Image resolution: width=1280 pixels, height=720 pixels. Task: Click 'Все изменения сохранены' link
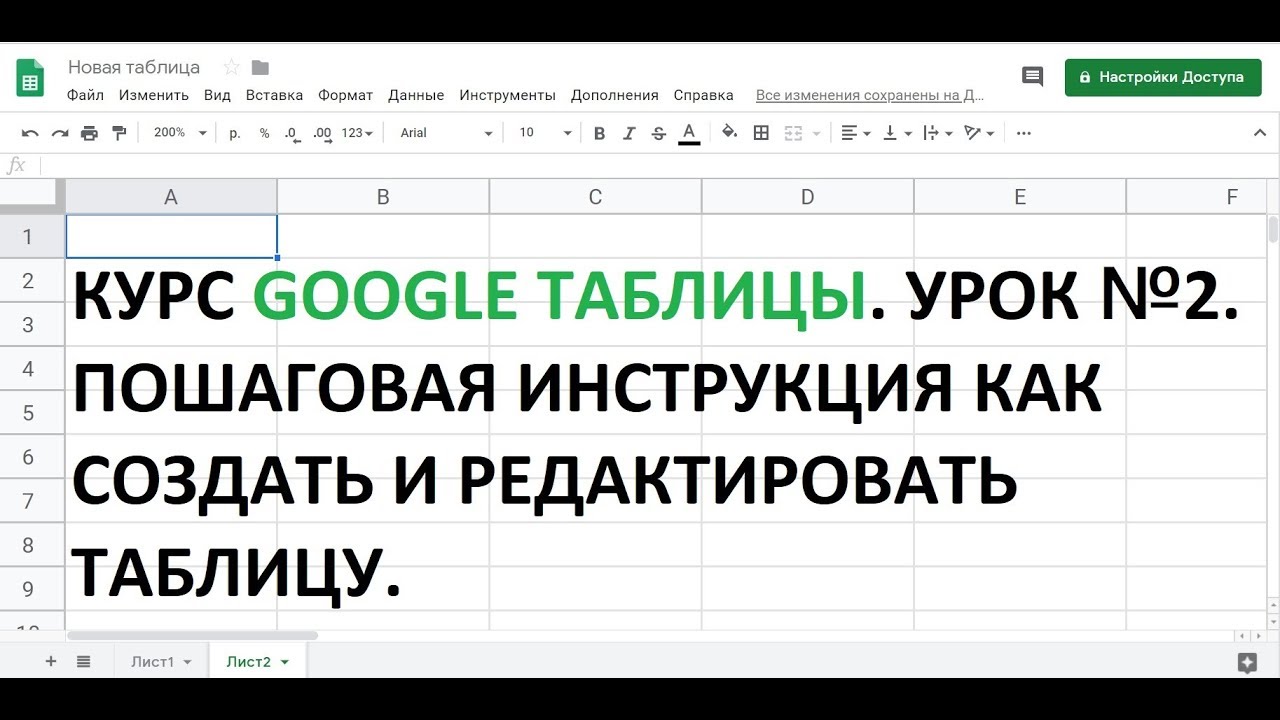pos(870,95)
